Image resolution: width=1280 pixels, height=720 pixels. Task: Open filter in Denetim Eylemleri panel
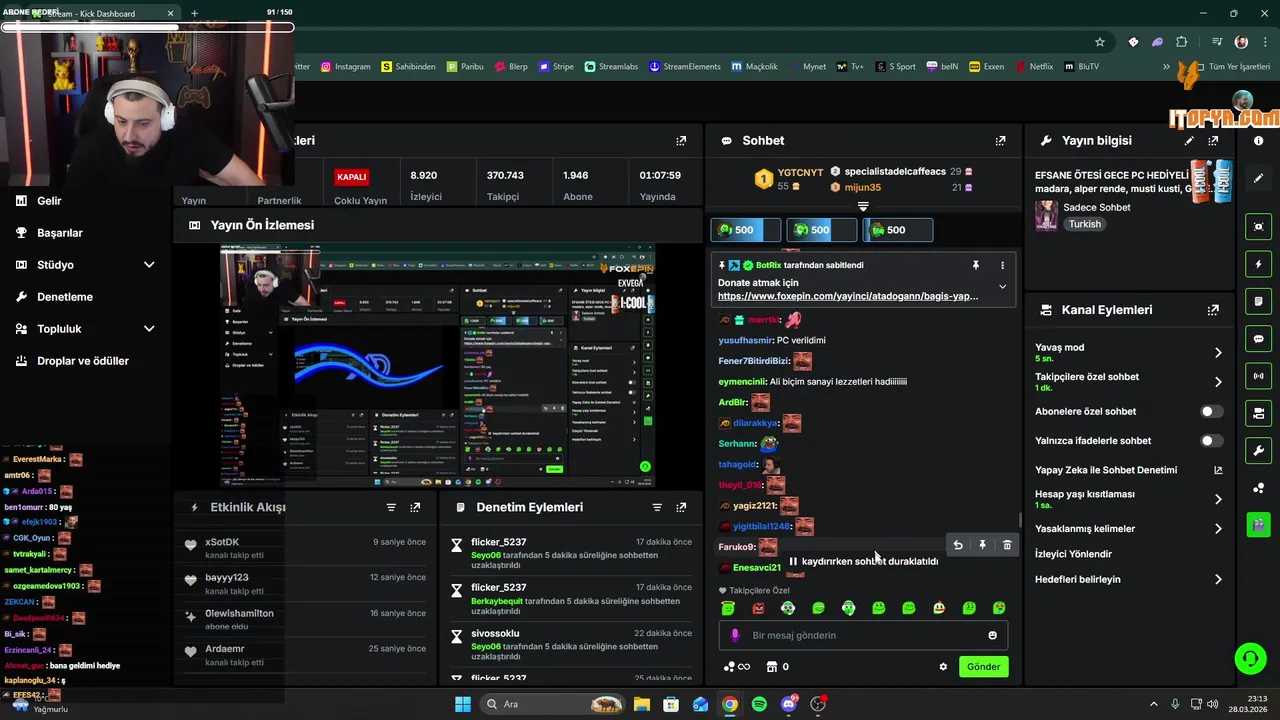click(x=657, y=507)
